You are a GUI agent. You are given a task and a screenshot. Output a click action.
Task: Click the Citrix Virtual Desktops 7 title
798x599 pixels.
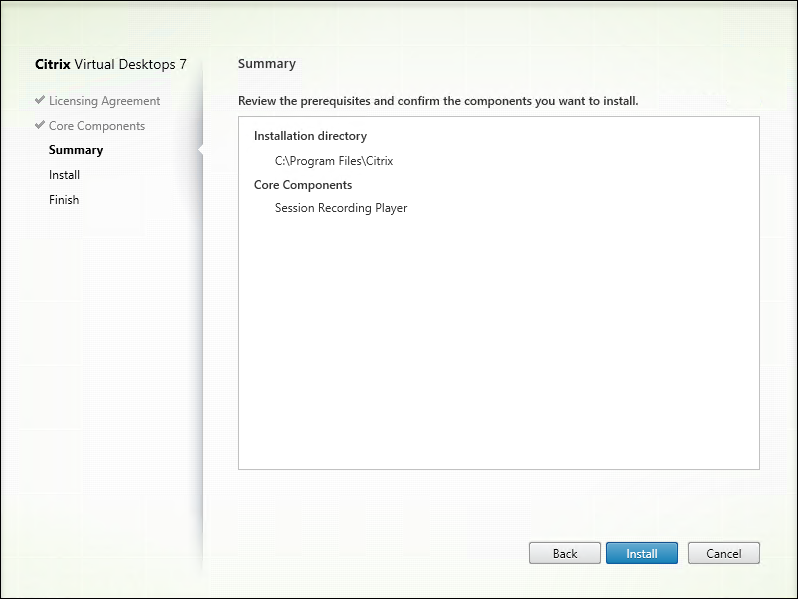coord(110,64)
